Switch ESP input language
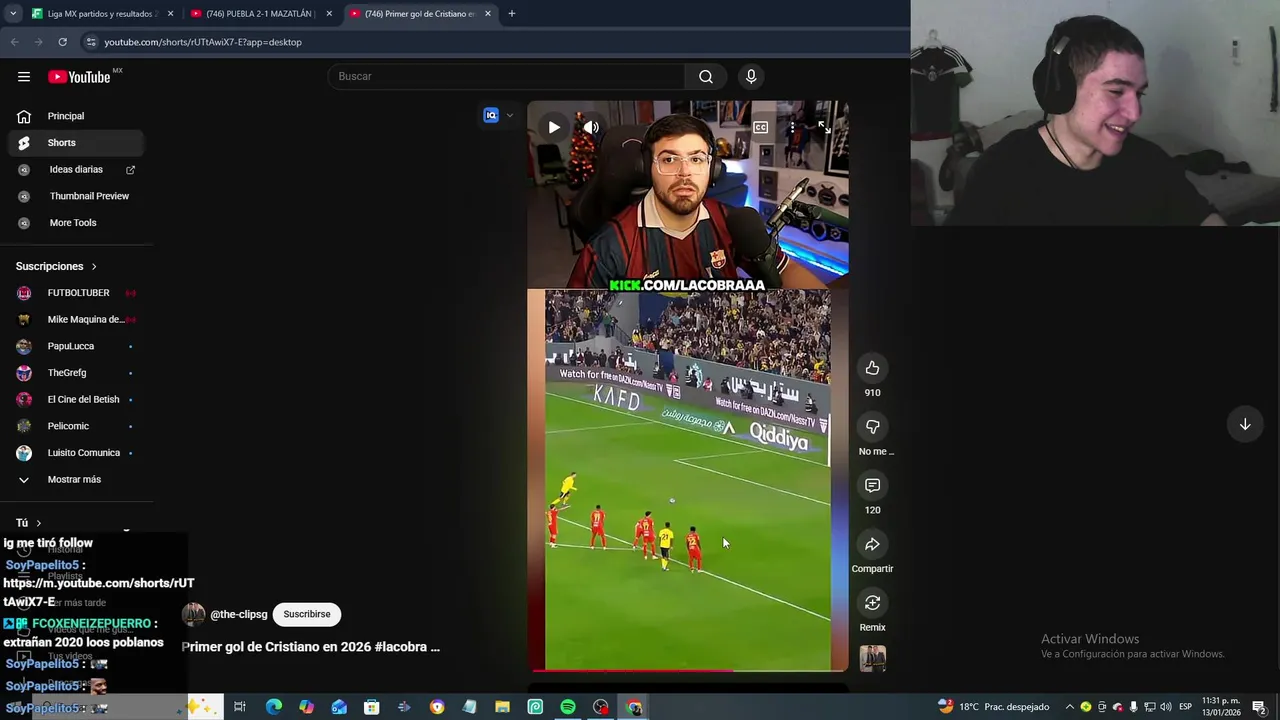This screenshot has height=720, width=1280. [1186, 707]
